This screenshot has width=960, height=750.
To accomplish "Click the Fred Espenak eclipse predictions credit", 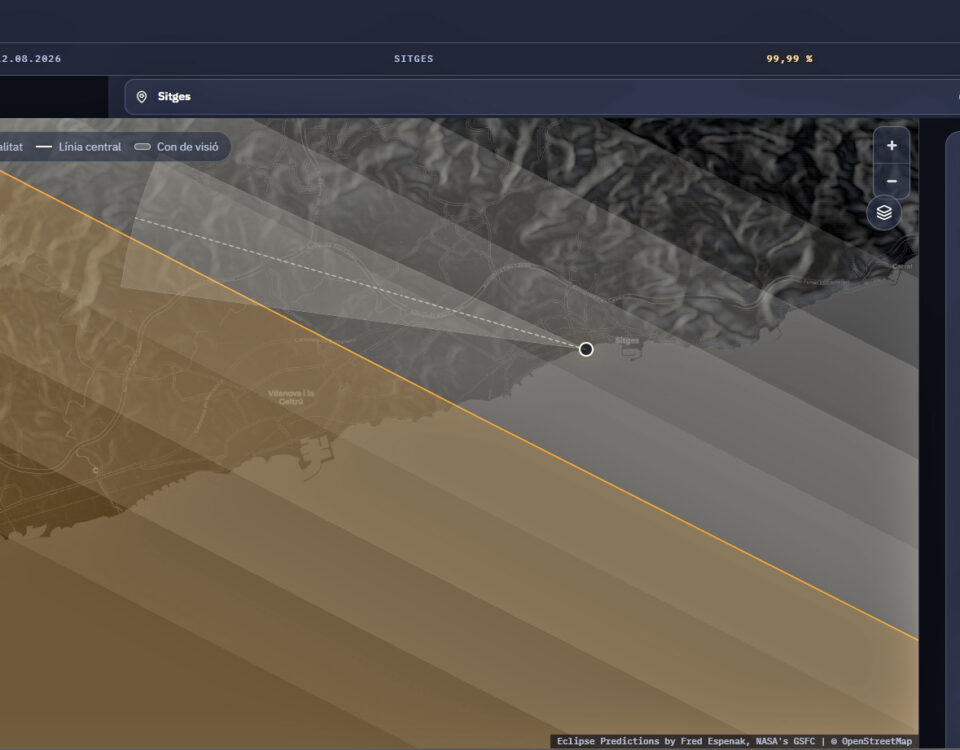I will (x=686, y=741).
